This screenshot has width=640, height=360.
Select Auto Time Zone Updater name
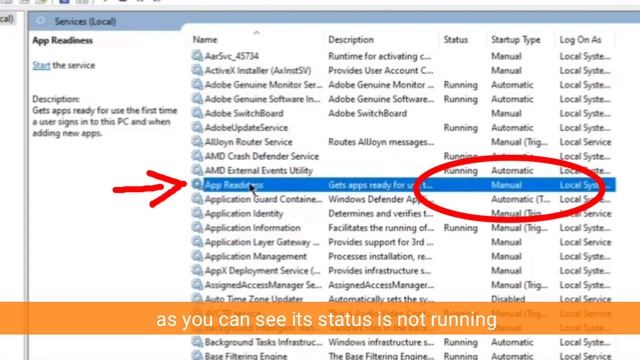coord(254,299)
